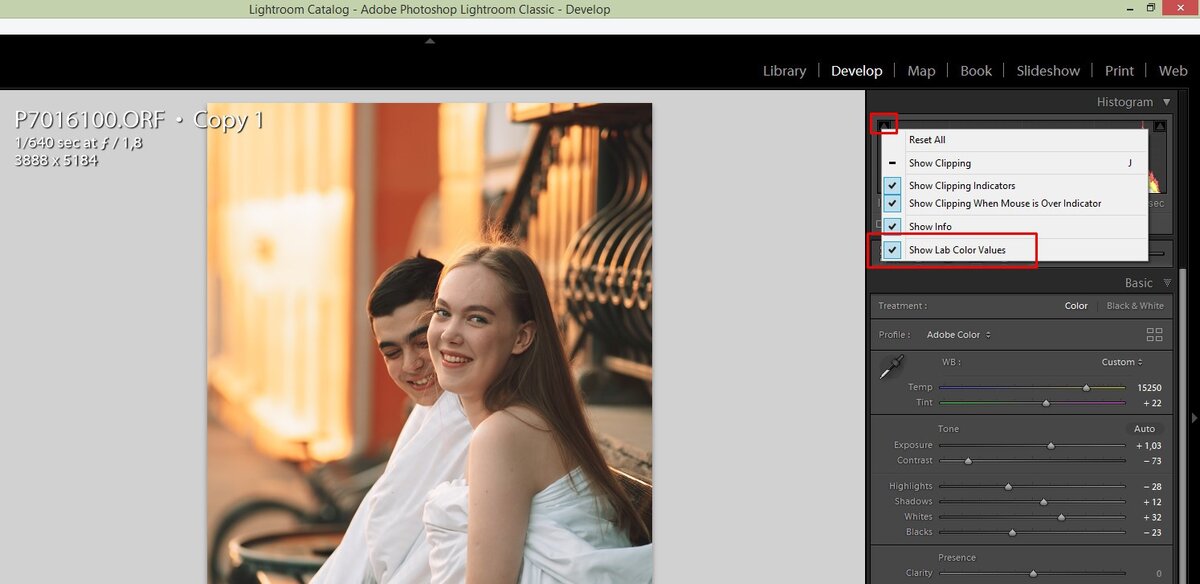Select the White Balance eyedropper tool
1200x584 pixels.
[891, 367]
